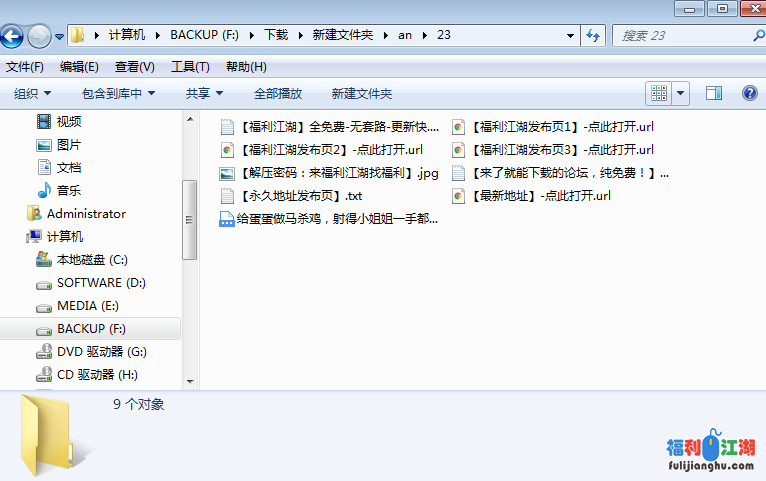Image resolution: width=766 pixels, height=481 pixels.
Task: Open the view options dropdown arrow
Action: pos(682,93)
